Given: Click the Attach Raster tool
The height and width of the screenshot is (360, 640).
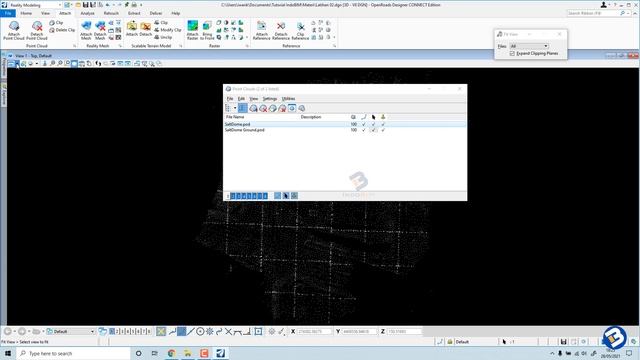Looking at the screenshot, I should point(192,31).
